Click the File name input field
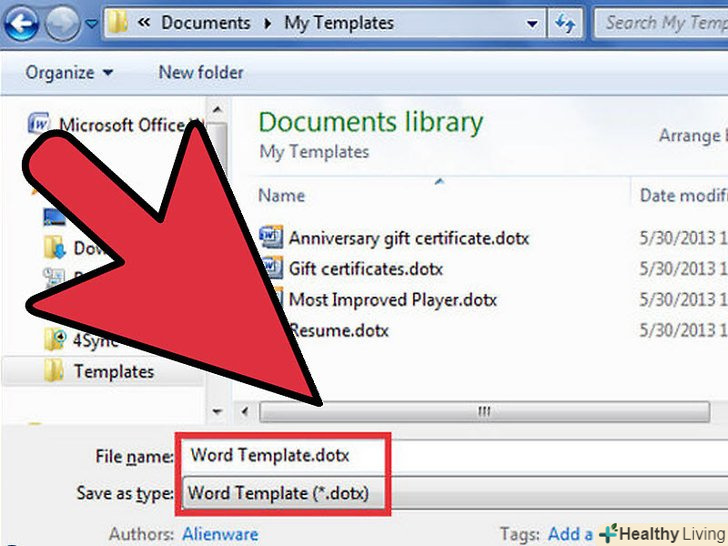This screenshot has width=728, height=546. [455, 455]
